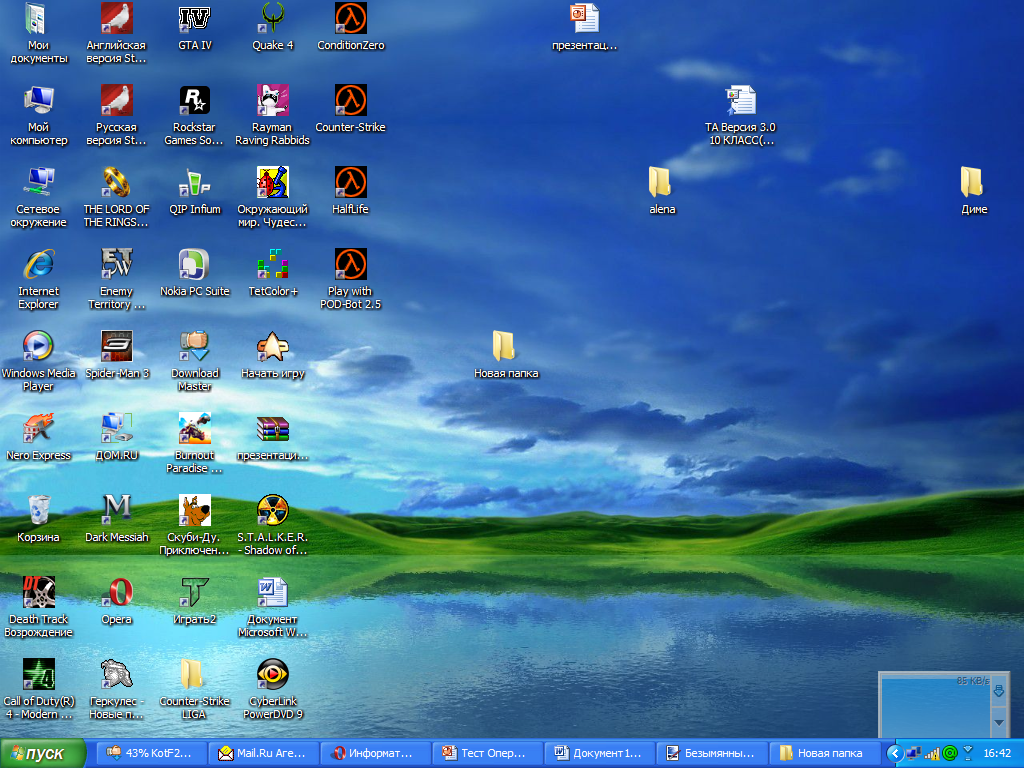This screenshot has width=1024, height=768.
Task: Launch Windows Media Player shortcut
Action: click(x=38, y=361)
